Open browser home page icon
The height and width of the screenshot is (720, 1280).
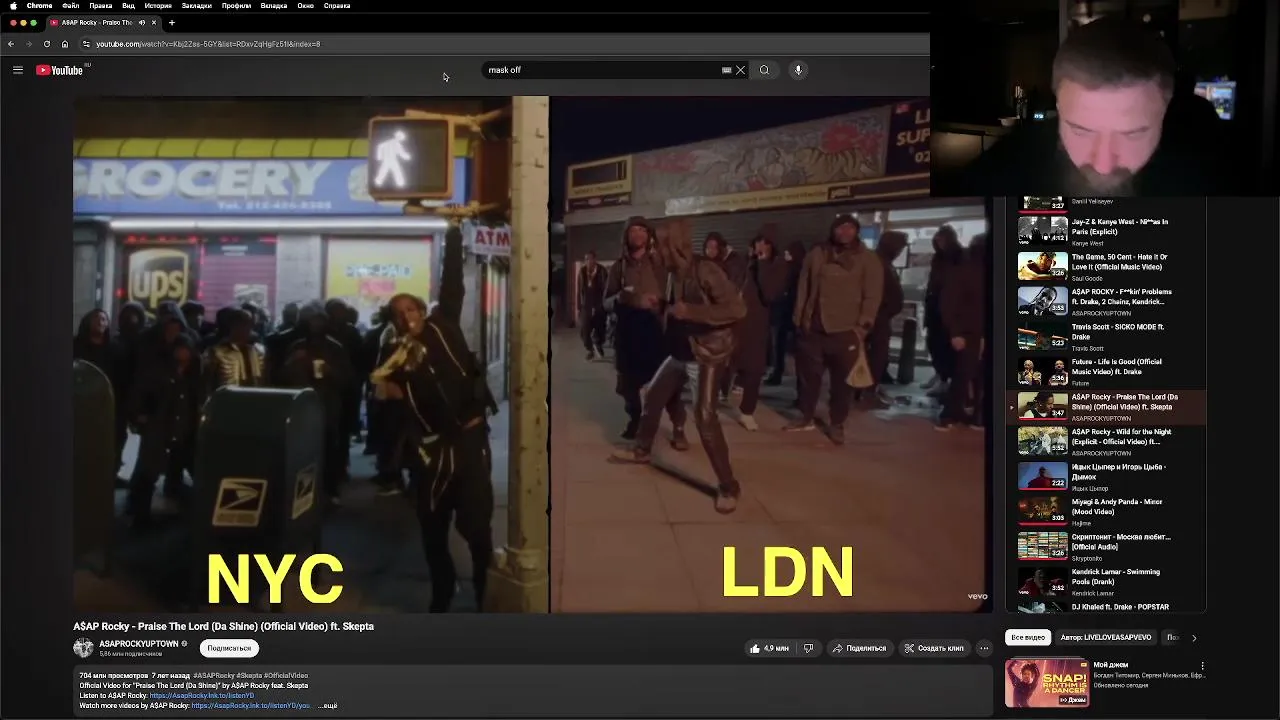tap(65, 44)
